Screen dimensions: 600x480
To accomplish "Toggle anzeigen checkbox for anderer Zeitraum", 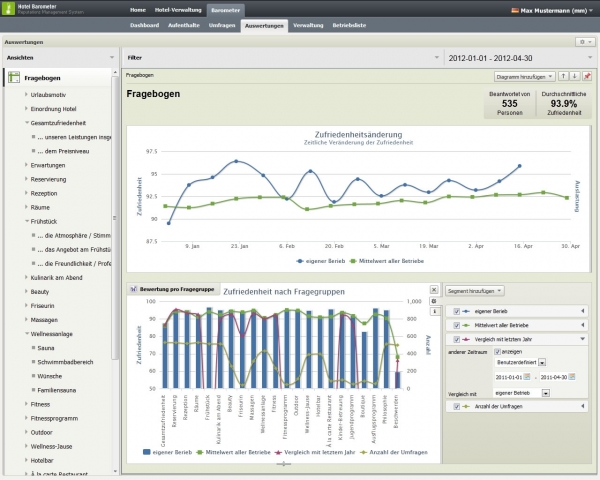I will tap(497, 351).
